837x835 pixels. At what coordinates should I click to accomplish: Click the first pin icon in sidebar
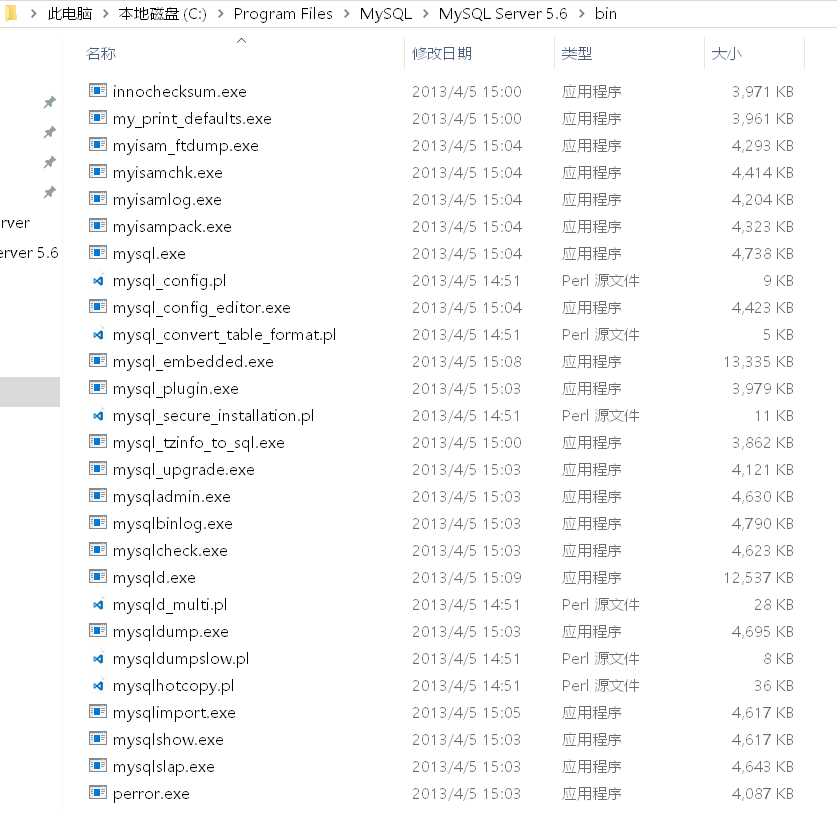coord(50,101)
